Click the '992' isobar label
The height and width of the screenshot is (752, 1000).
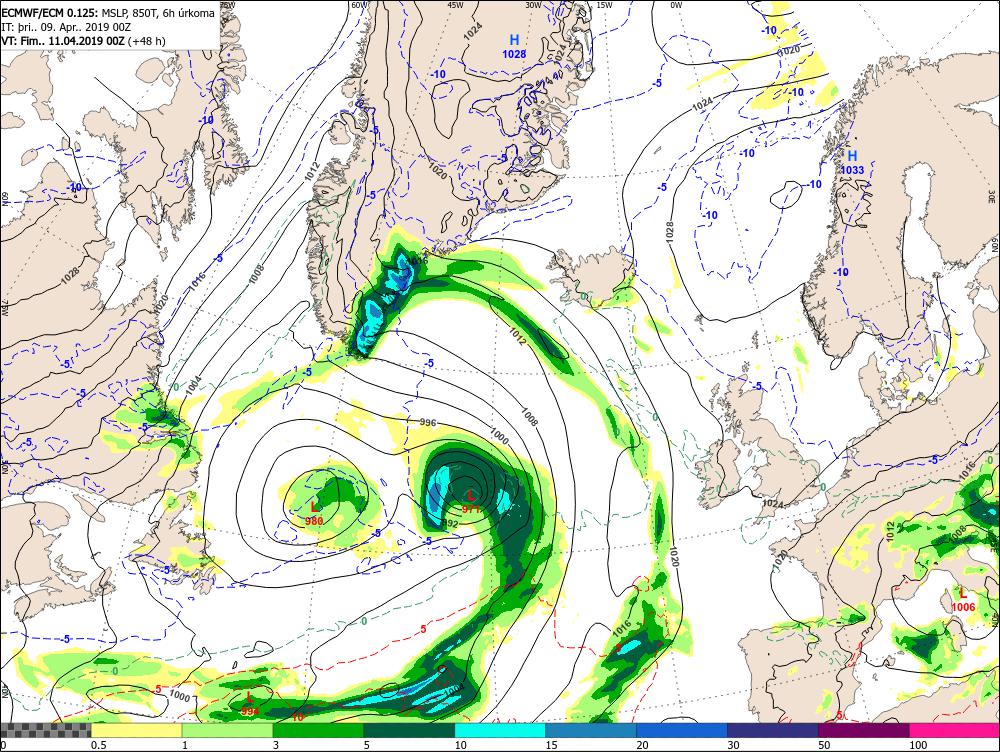(x=450, y=524)
